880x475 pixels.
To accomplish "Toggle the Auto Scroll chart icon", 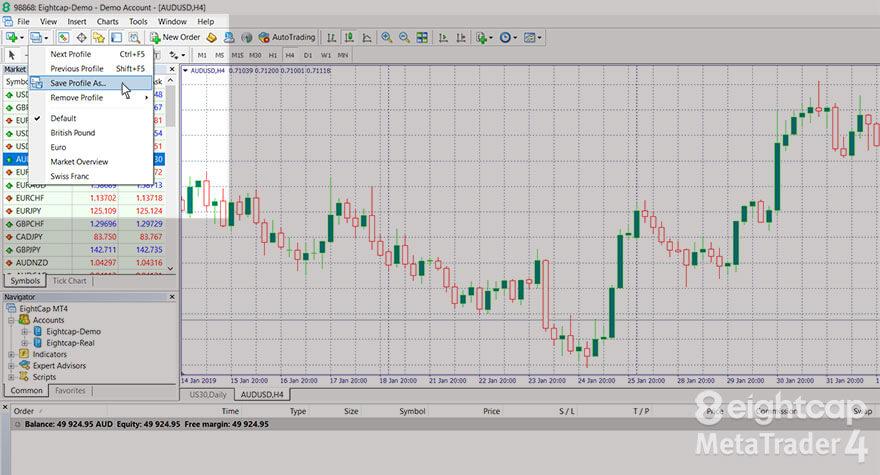I will (443, 38).
